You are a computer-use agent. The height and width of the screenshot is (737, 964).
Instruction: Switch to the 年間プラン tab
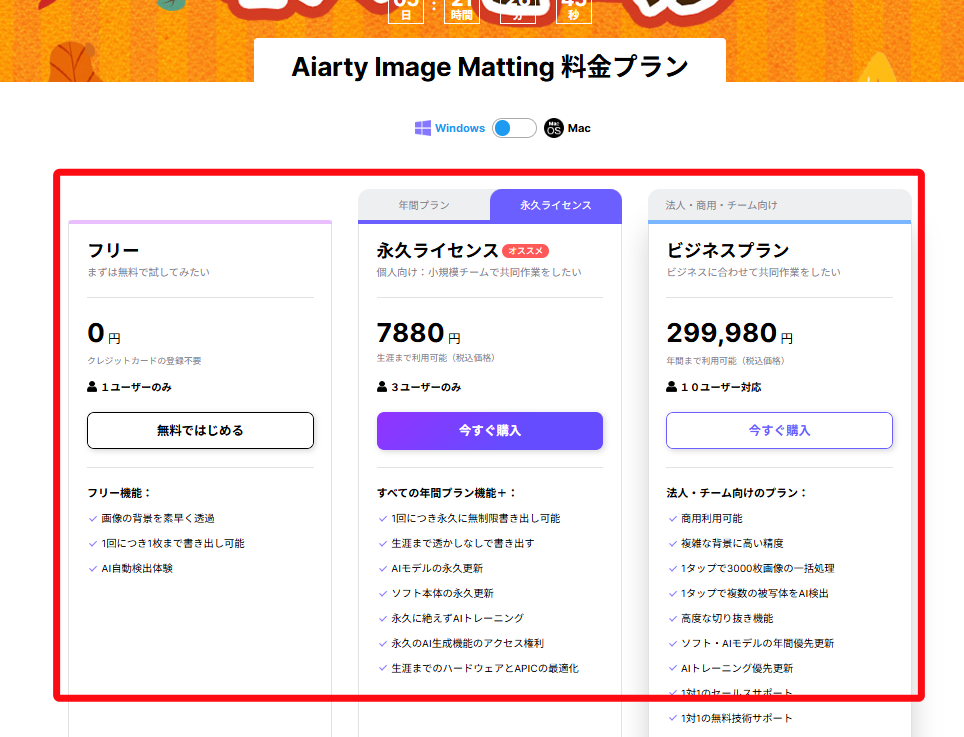pos(424,206)
